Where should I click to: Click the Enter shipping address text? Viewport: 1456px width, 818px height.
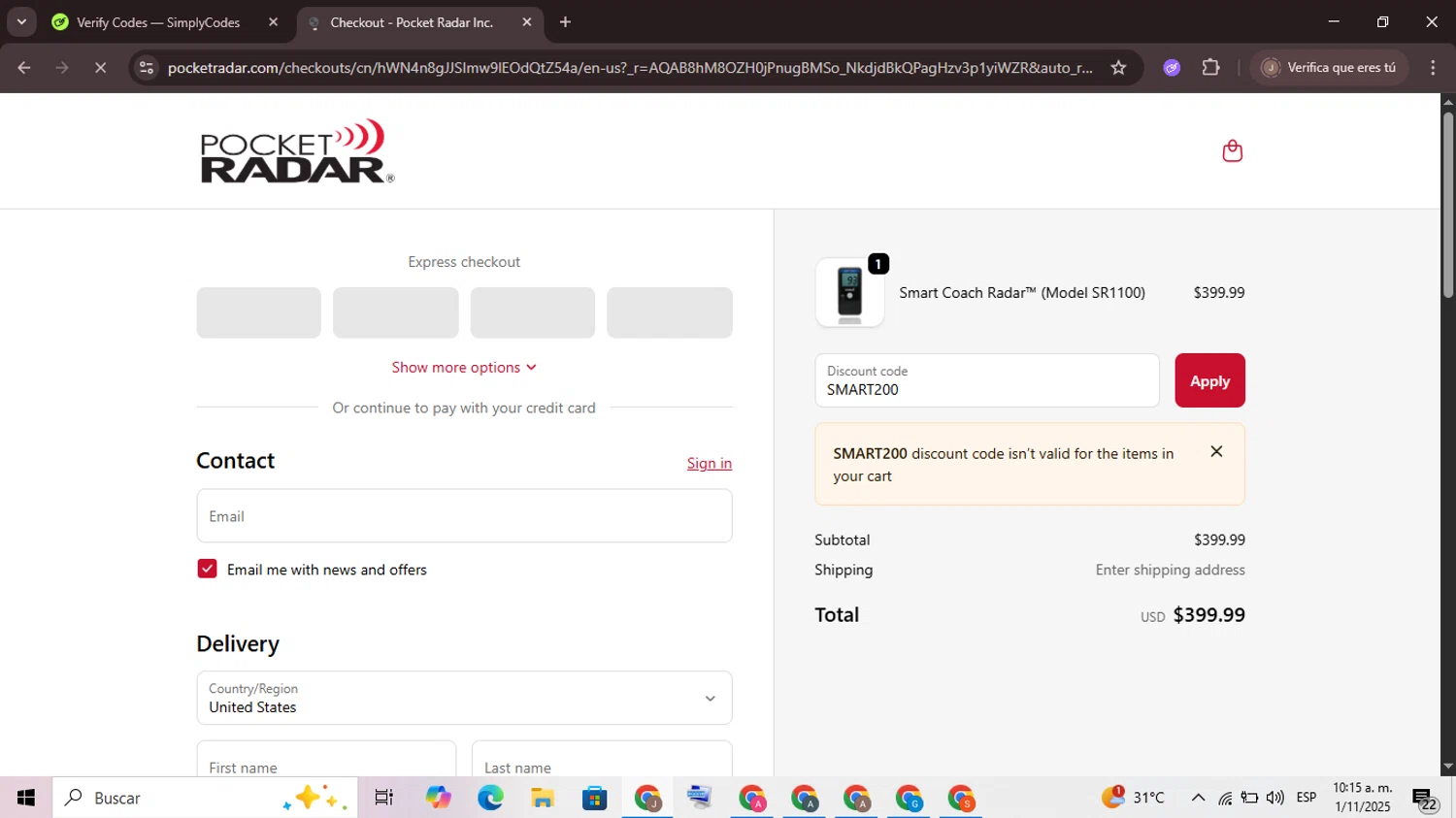1170,570
